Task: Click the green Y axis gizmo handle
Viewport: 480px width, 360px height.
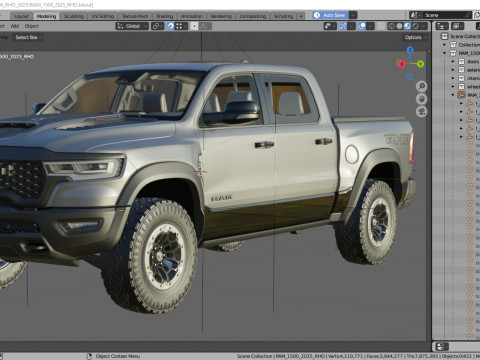Action: click(420, 64)
